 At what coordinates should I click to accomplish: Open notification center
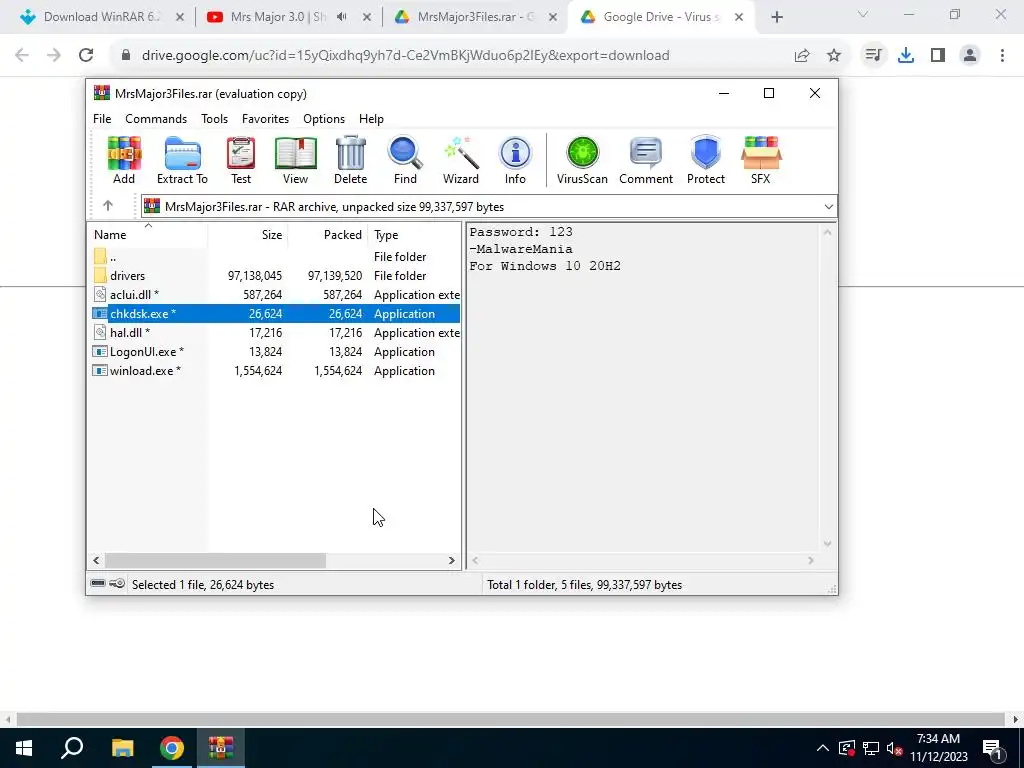point(992,749)
